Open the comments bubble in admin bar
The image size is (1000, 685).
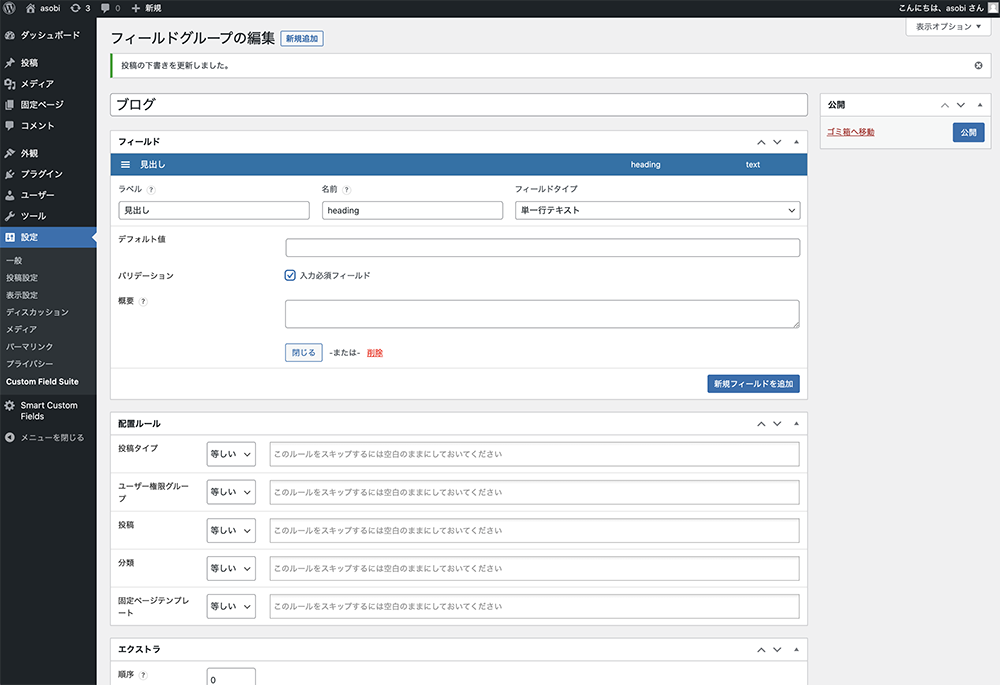click(x=107, y=8)
